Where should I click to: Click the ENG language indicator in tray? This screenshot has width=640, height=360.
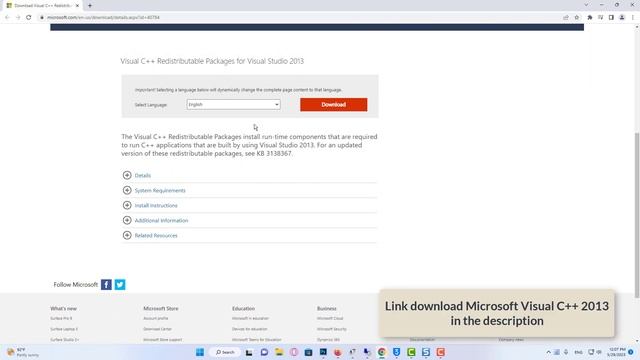point(578,352)
